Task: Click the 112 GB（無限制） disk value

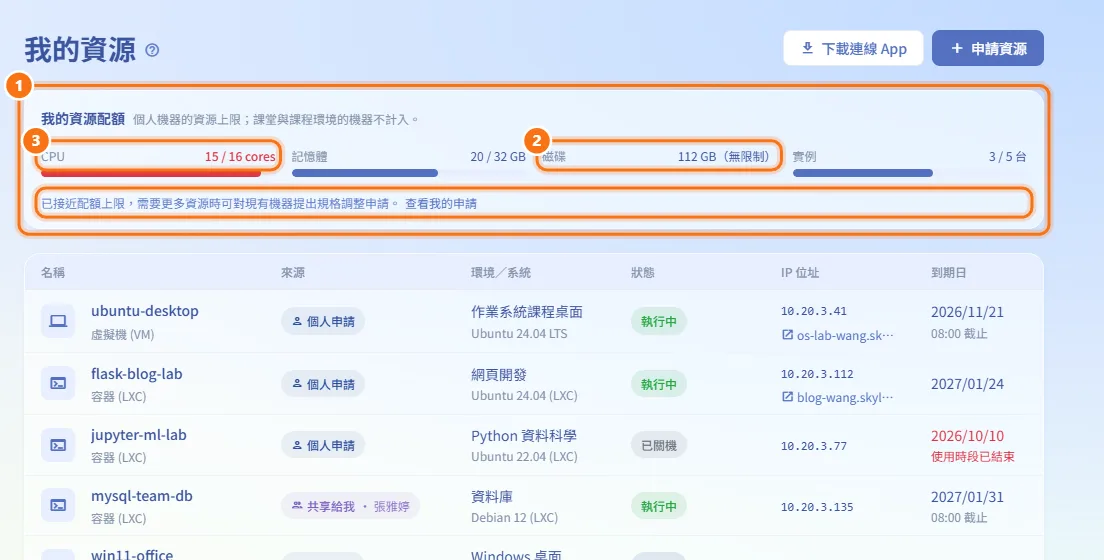Action: tap(724, 156)
